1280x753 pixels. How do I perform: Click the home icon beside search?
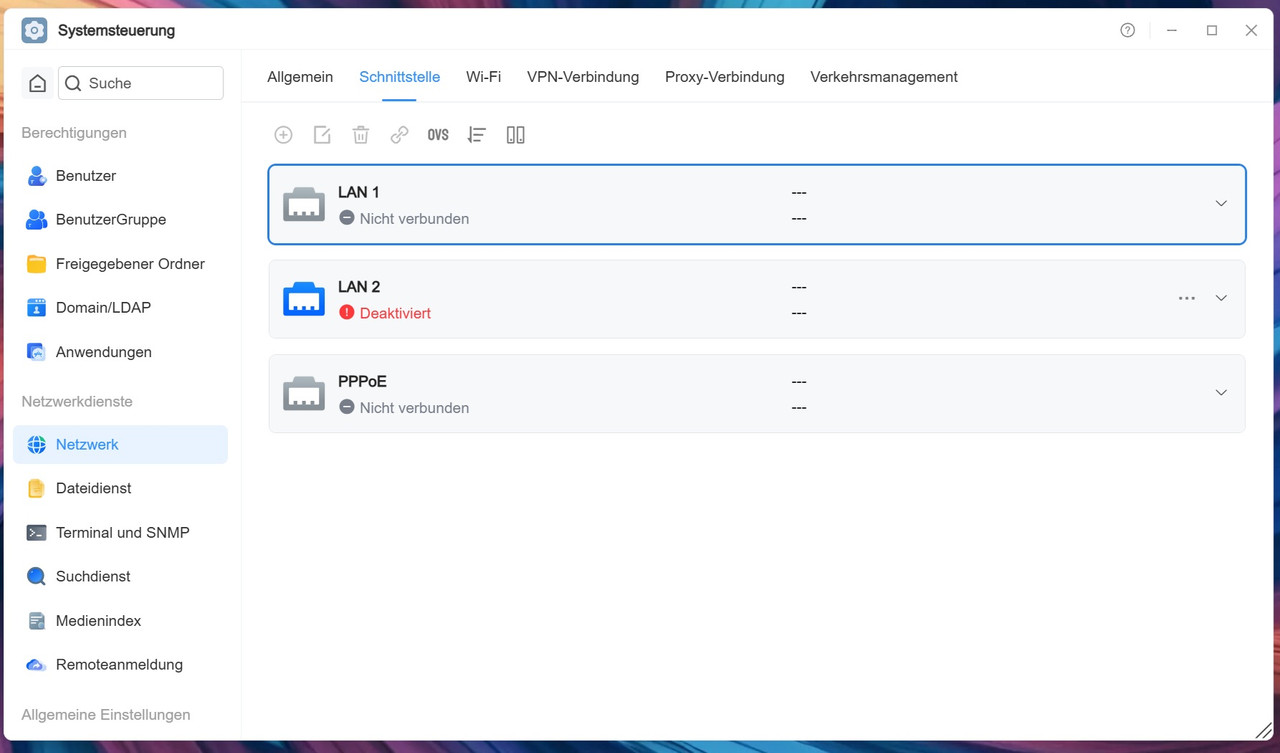coord(38,84)
